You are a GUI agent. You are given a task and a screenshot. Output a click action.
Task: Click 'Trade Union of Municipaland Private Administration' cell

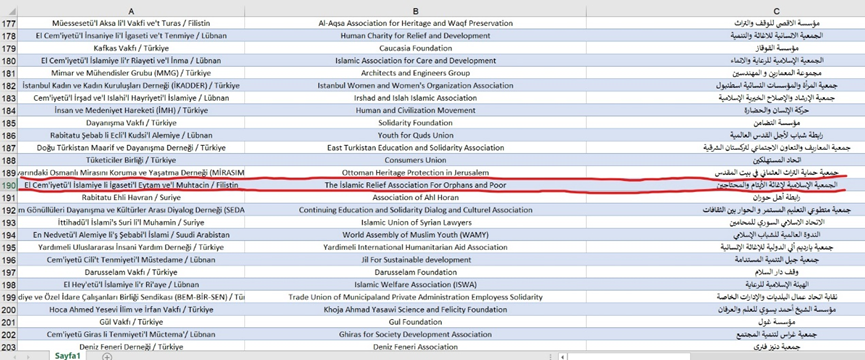coord(415,297)
